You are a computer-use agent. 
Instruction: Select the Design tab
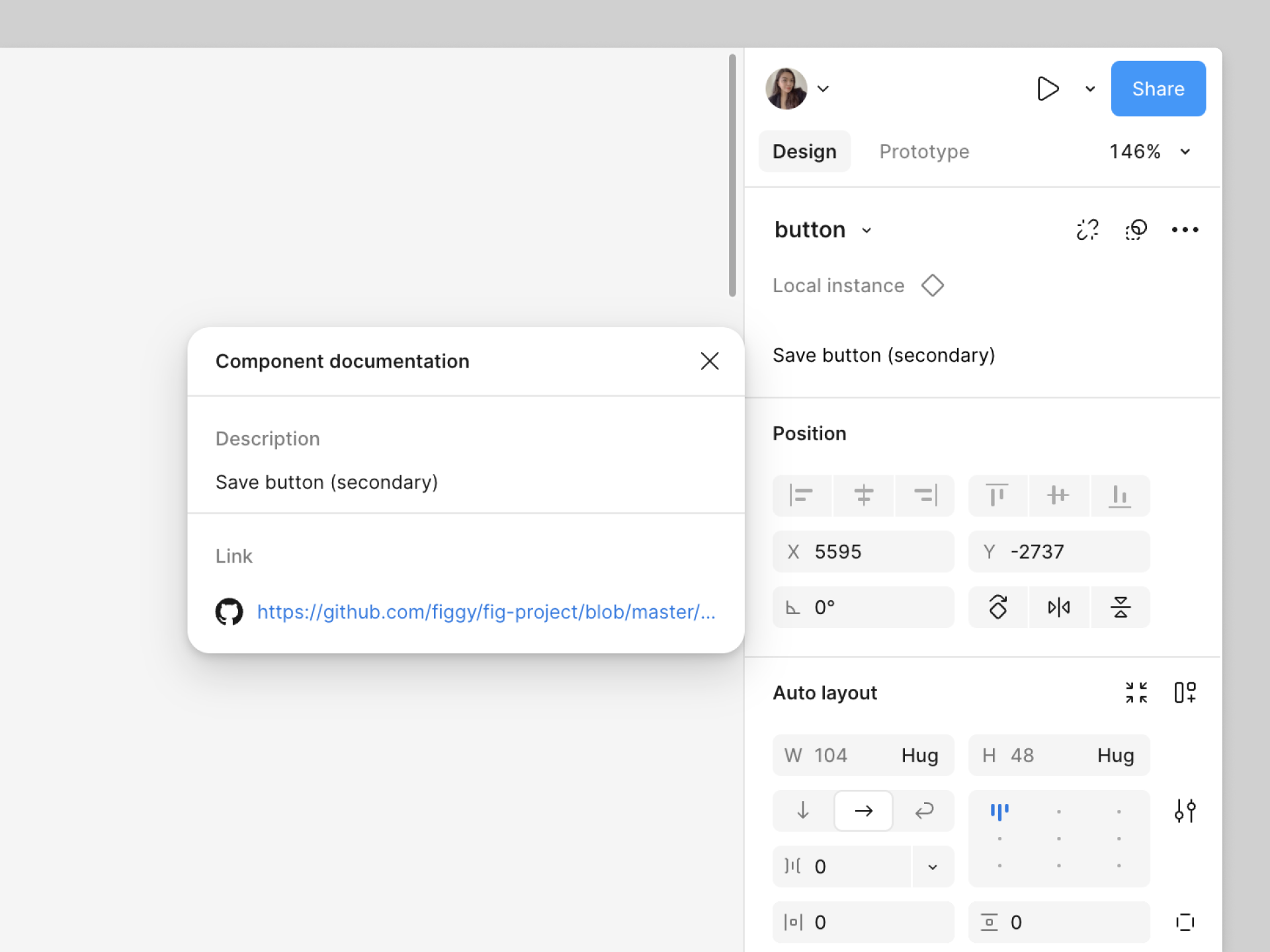(804, 152)
